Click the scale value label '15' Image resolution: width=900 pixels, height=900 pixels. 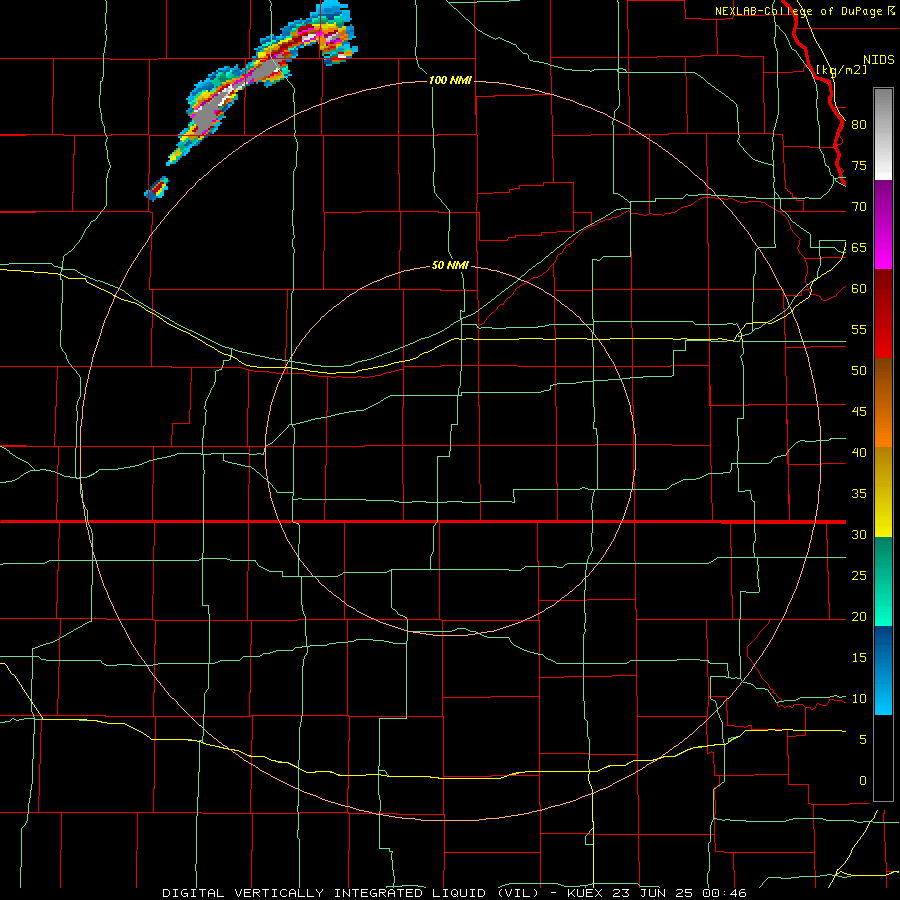[859, 658]
